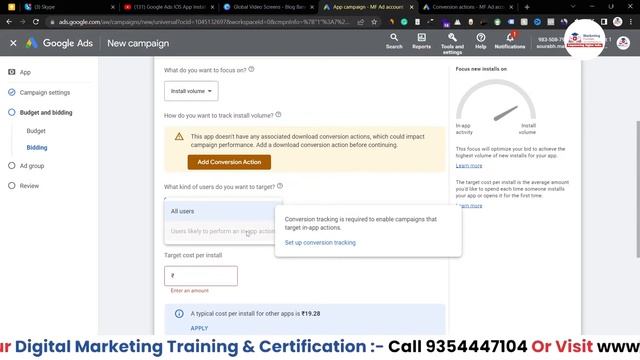640x360 pixels.
Task: Switch to the Global Video Screens tab
Action: coord(269,7)
